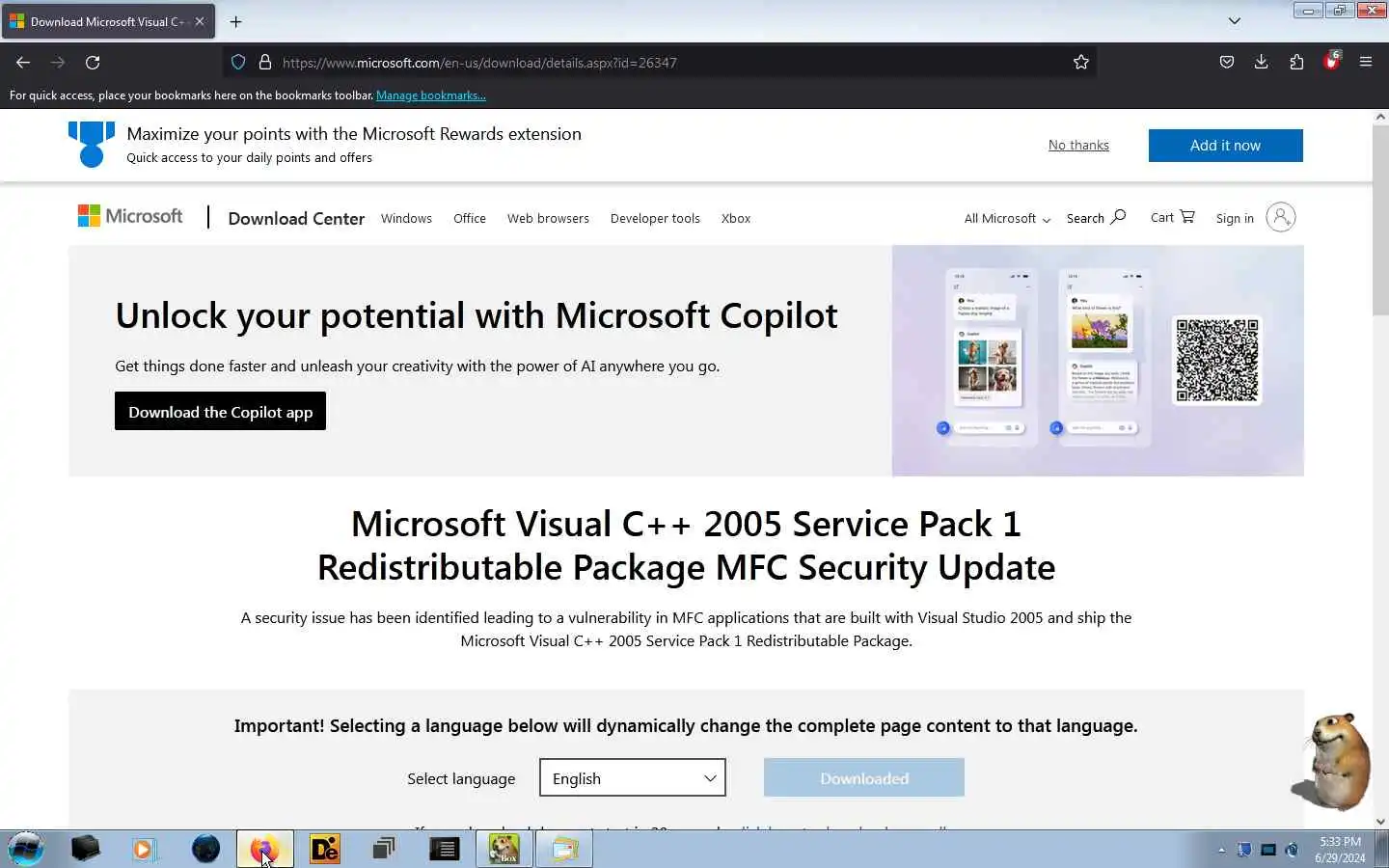Dismiss Rewards banner with No thanks
The height and width of the screenshot is (868, 1389).
coord(1078,146)
